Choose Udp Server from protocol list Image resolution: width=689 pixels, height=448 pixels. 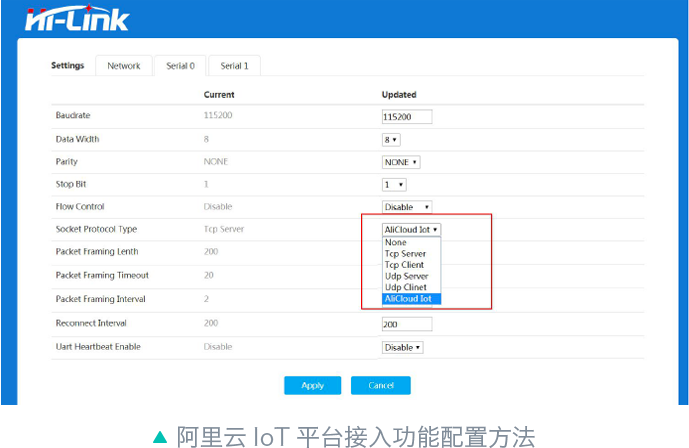411,276
